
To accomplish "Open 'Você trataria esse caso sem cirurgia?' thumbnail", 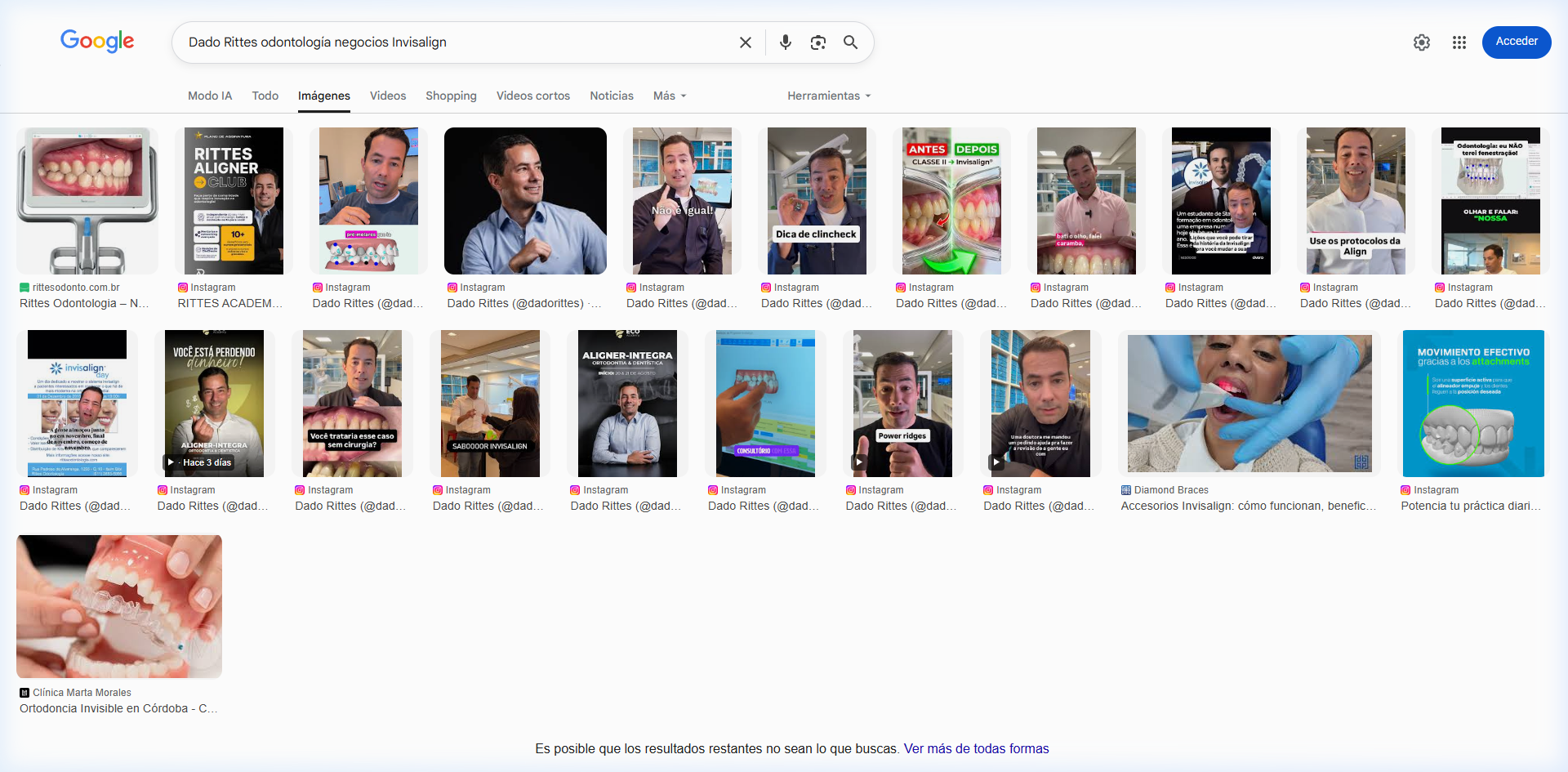I will tap(352, 404).
